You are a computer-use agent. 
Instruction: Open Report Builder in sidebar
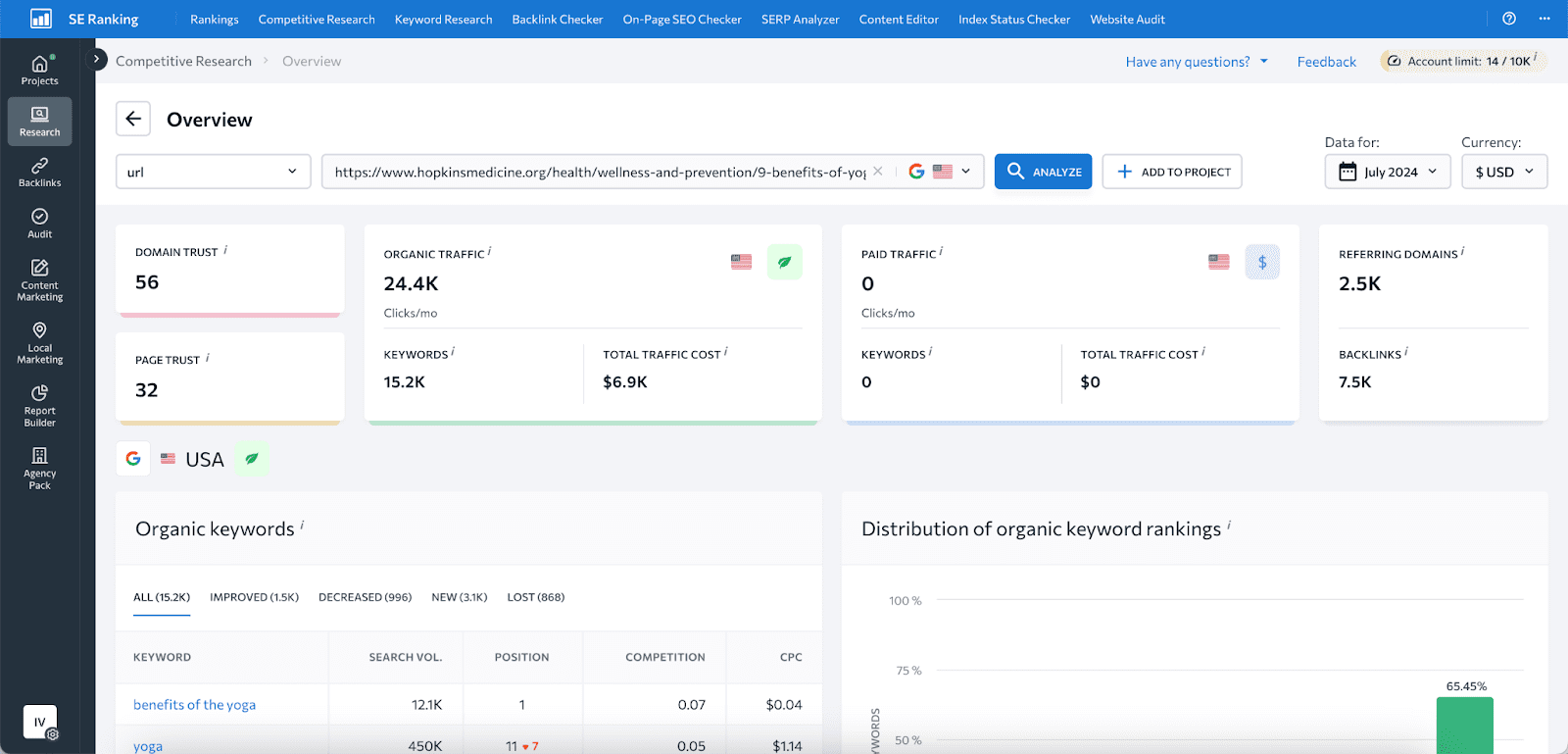tap(39, 406)
